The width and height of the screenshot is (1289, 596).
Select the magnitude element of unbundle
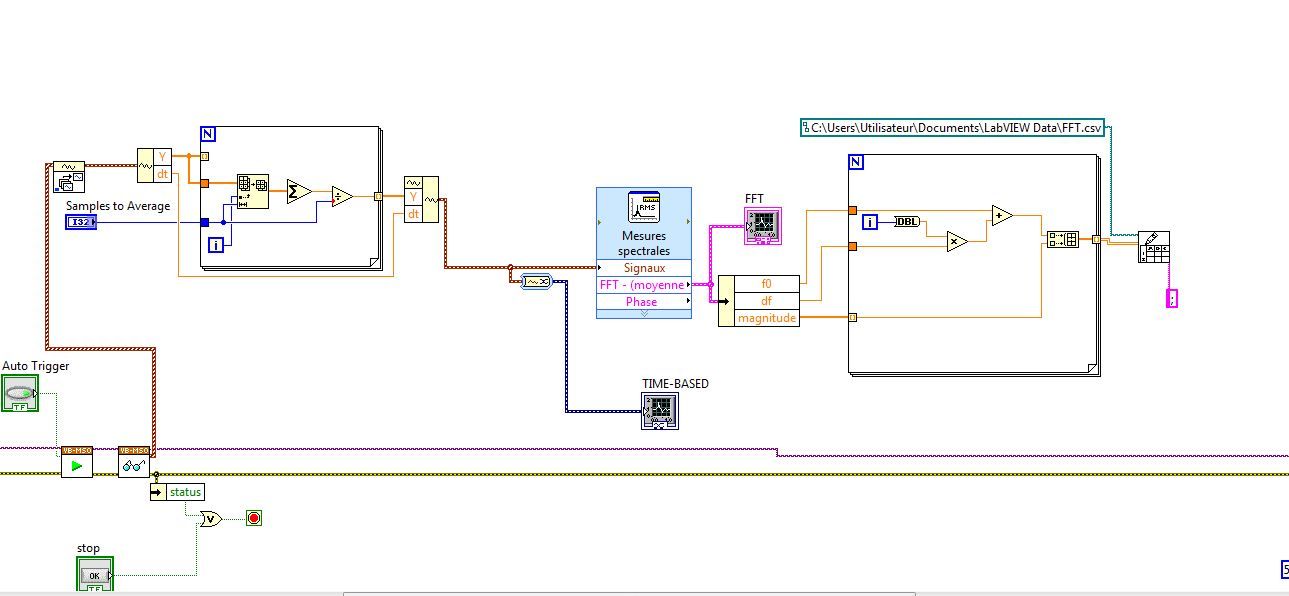coord(766,318)
